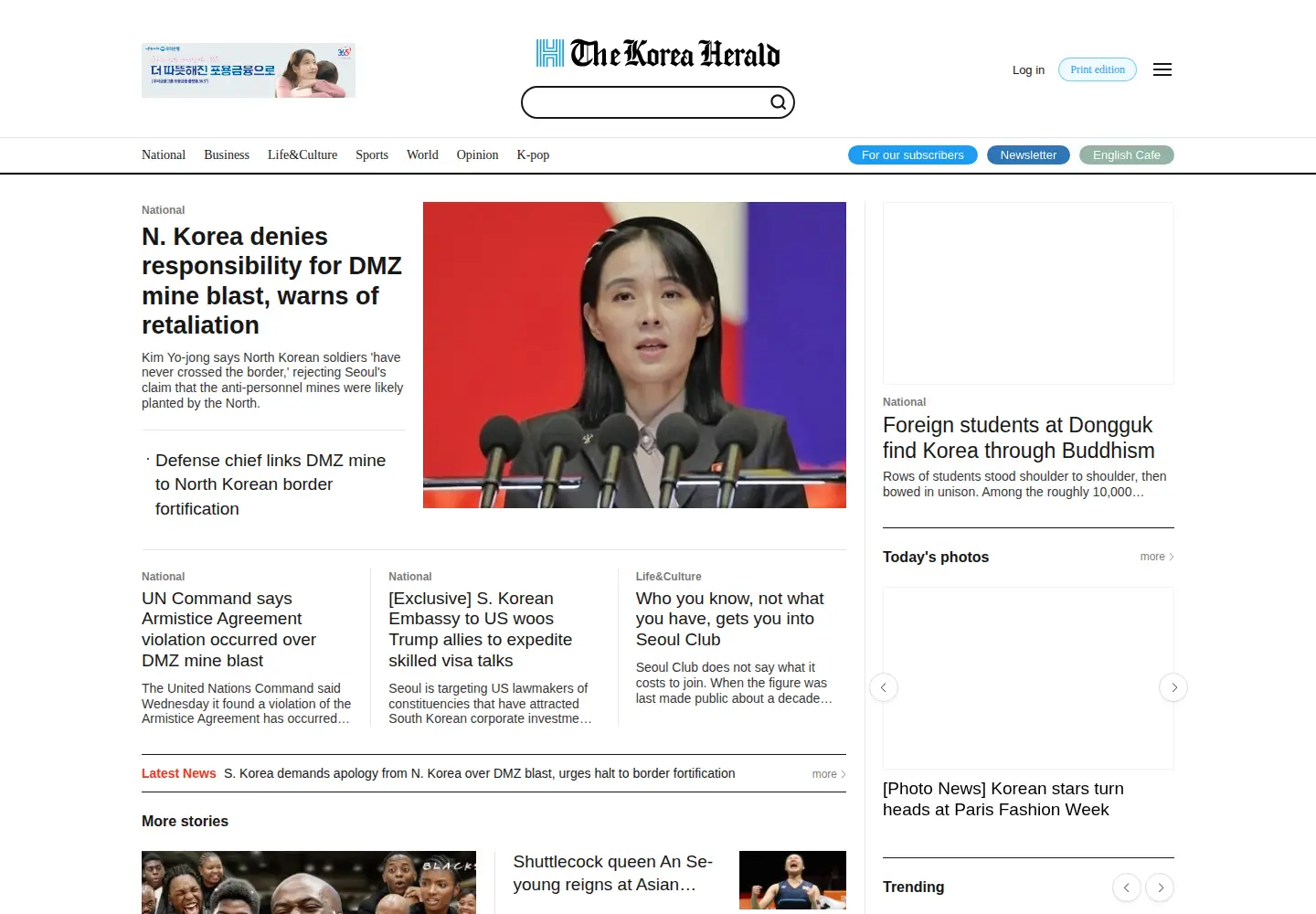Click National tag above lead headline
This screenshot has width=1316, height=914.
click(x=163, y=210)
